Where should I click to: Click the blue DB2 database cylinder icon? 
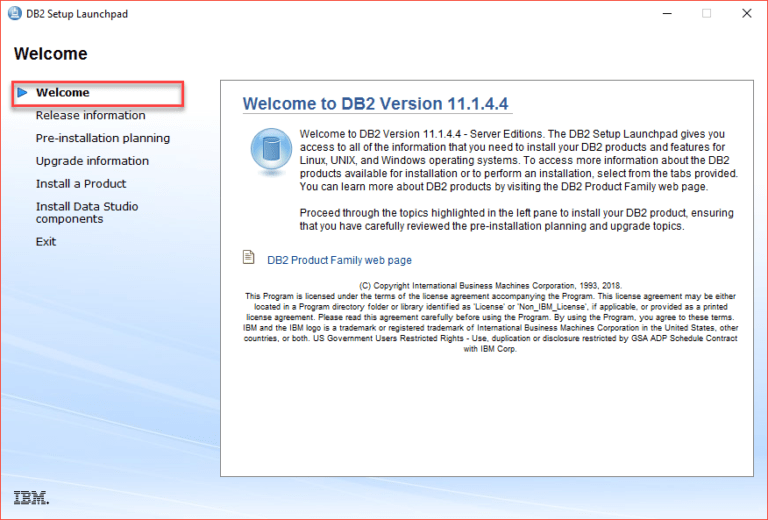tap(271, 150)
